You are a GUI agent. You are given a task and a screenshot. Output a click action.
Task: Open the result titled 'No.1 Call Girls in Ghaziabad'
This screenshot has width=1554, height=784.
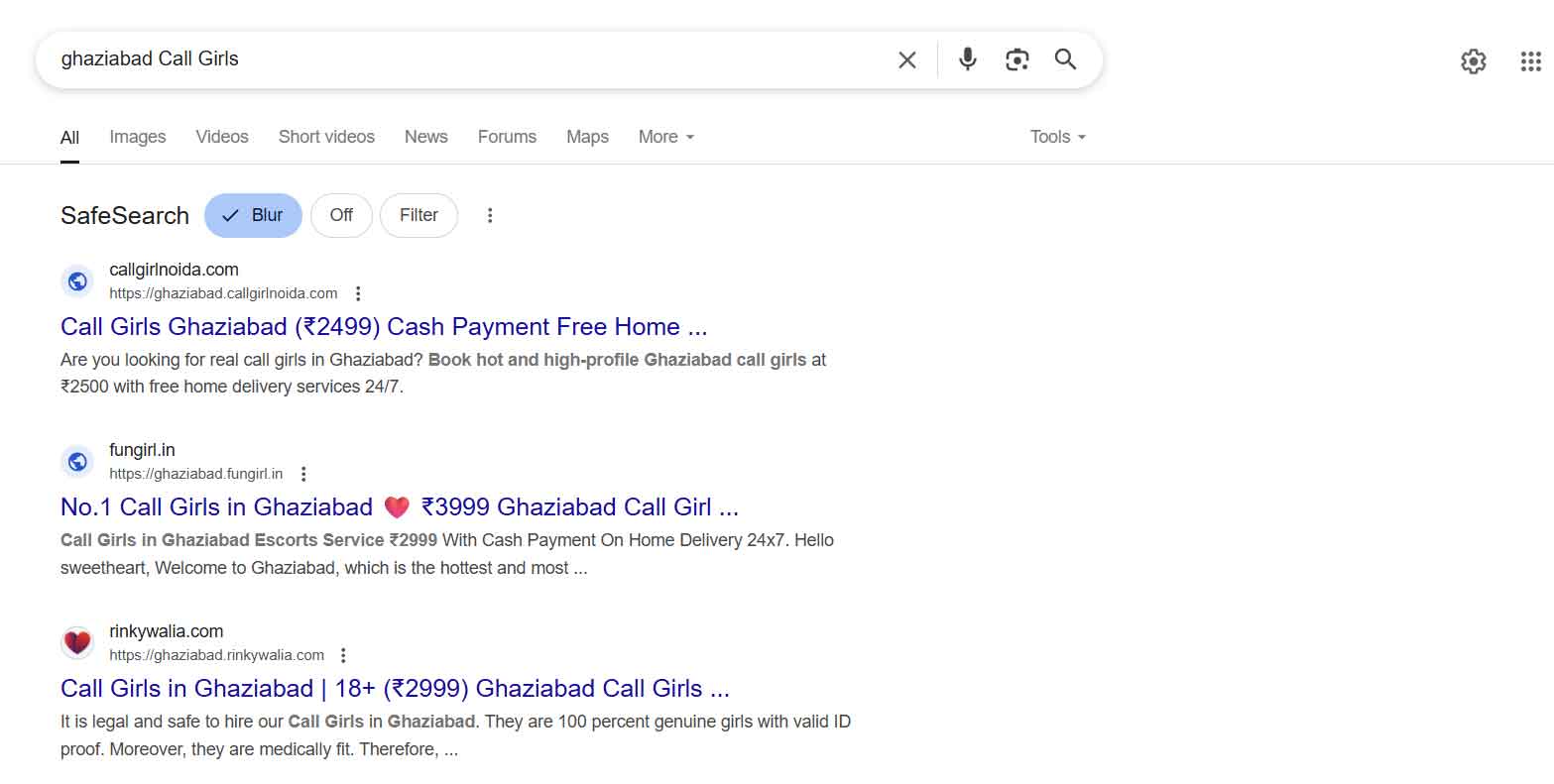[400, 507]
